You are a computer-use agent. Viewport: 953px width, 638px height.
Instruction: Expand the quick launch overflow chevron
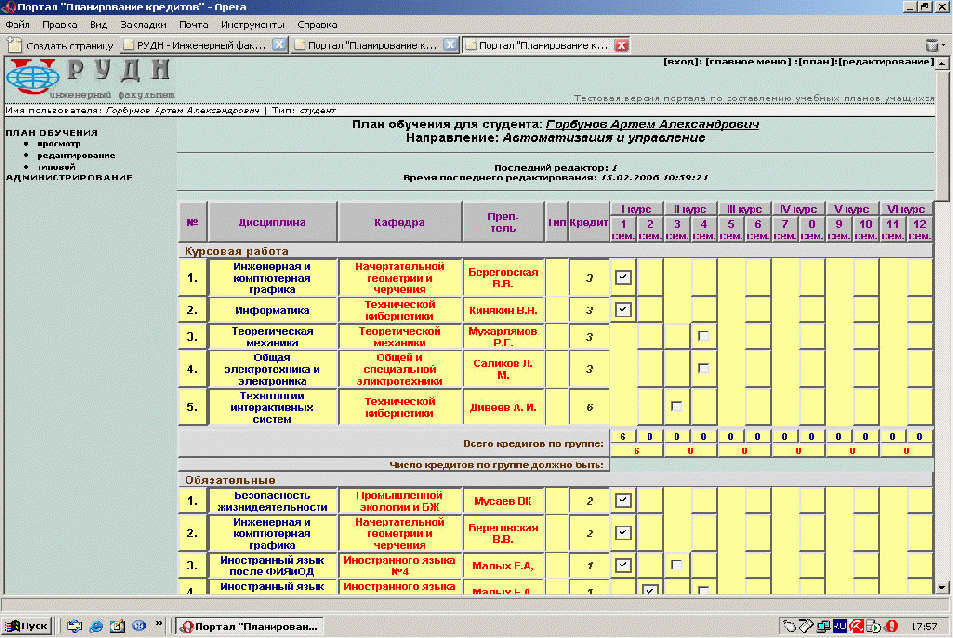point(159,623)
